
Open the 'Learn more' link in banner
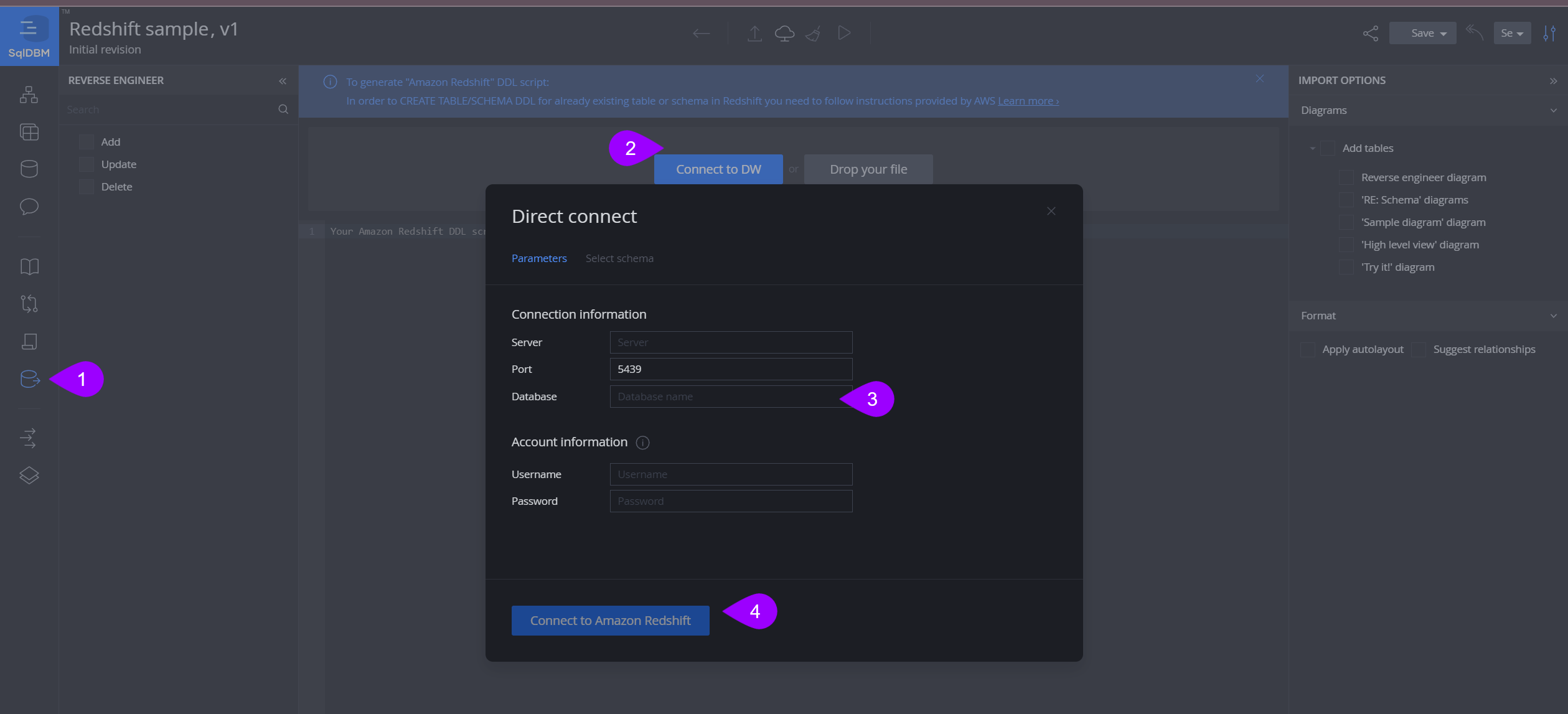coord(1027,100)
